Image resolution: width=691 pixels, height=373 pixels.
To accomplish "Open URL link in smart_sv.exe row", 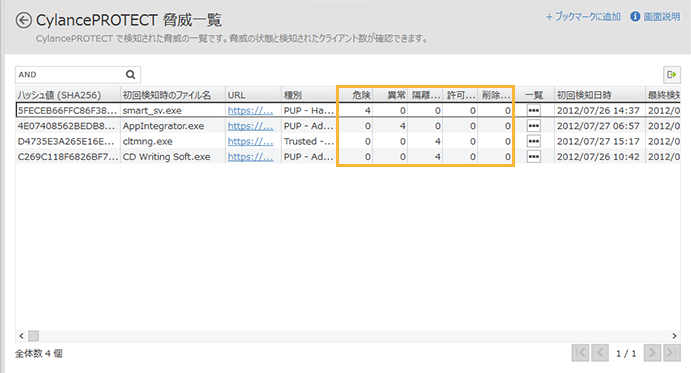I will coord(250,111).
